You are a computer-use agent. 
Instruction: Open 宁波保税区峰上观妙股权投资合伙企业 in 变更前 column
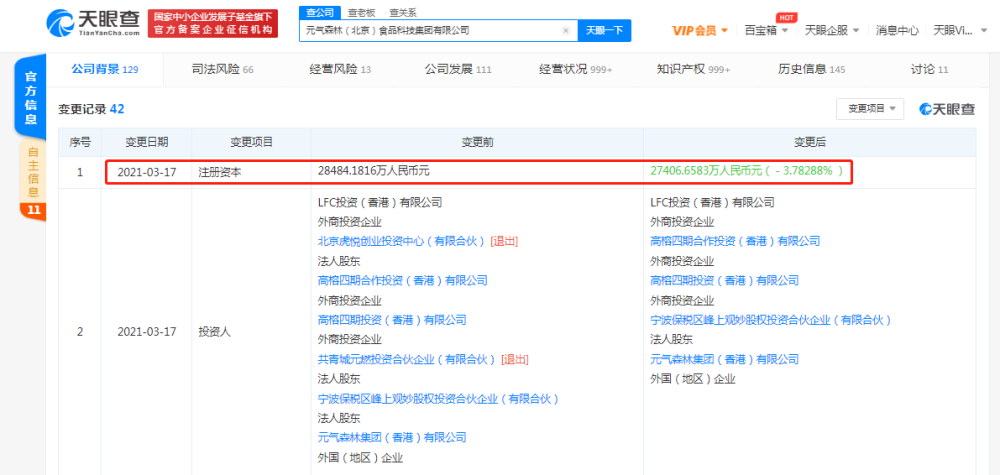(x=438, y=399)
